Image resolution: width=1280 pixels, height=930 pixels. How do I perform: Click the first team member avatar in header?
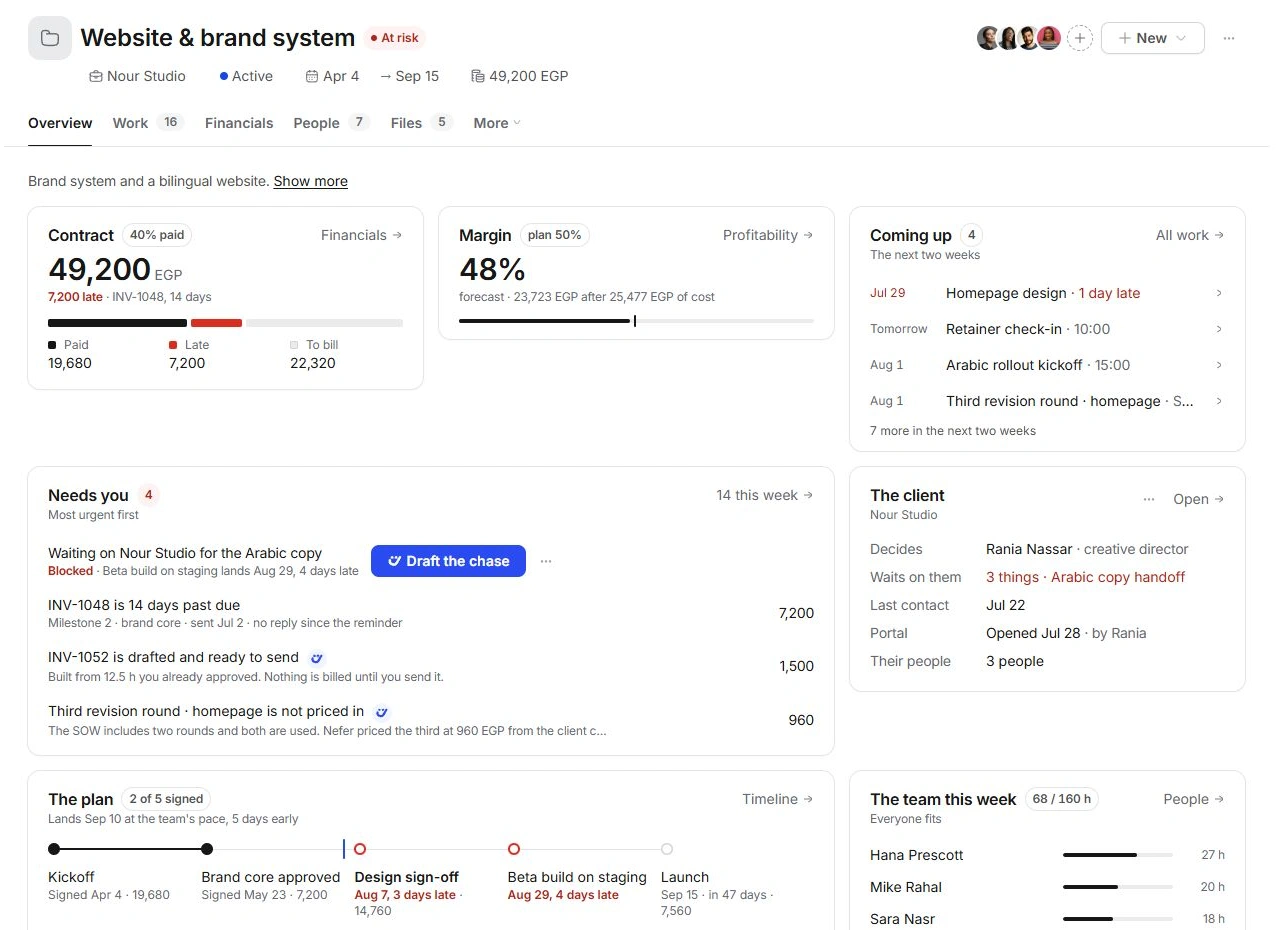pyautogui.click(x=988, y=38)
